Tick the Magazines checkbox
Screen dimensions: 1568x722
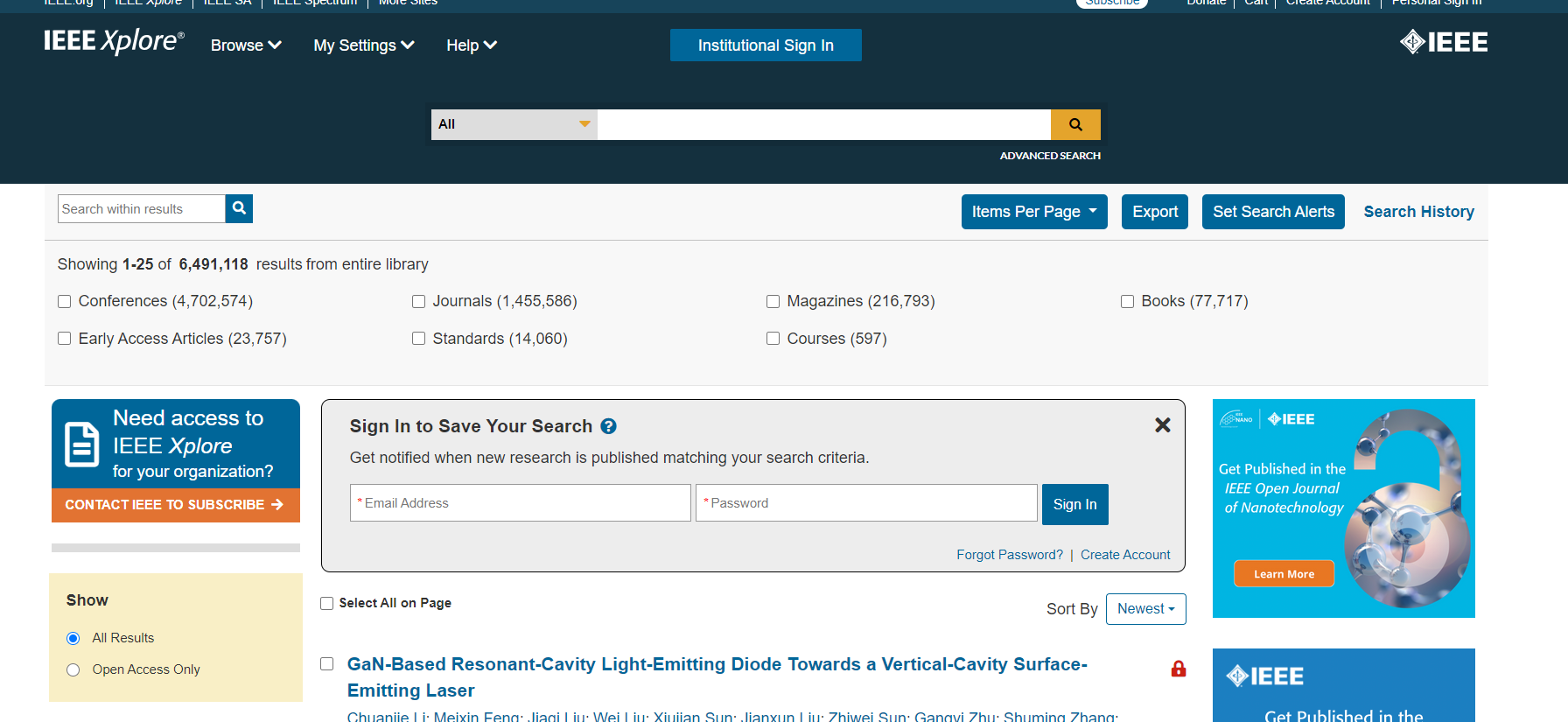tap(773, 301)
